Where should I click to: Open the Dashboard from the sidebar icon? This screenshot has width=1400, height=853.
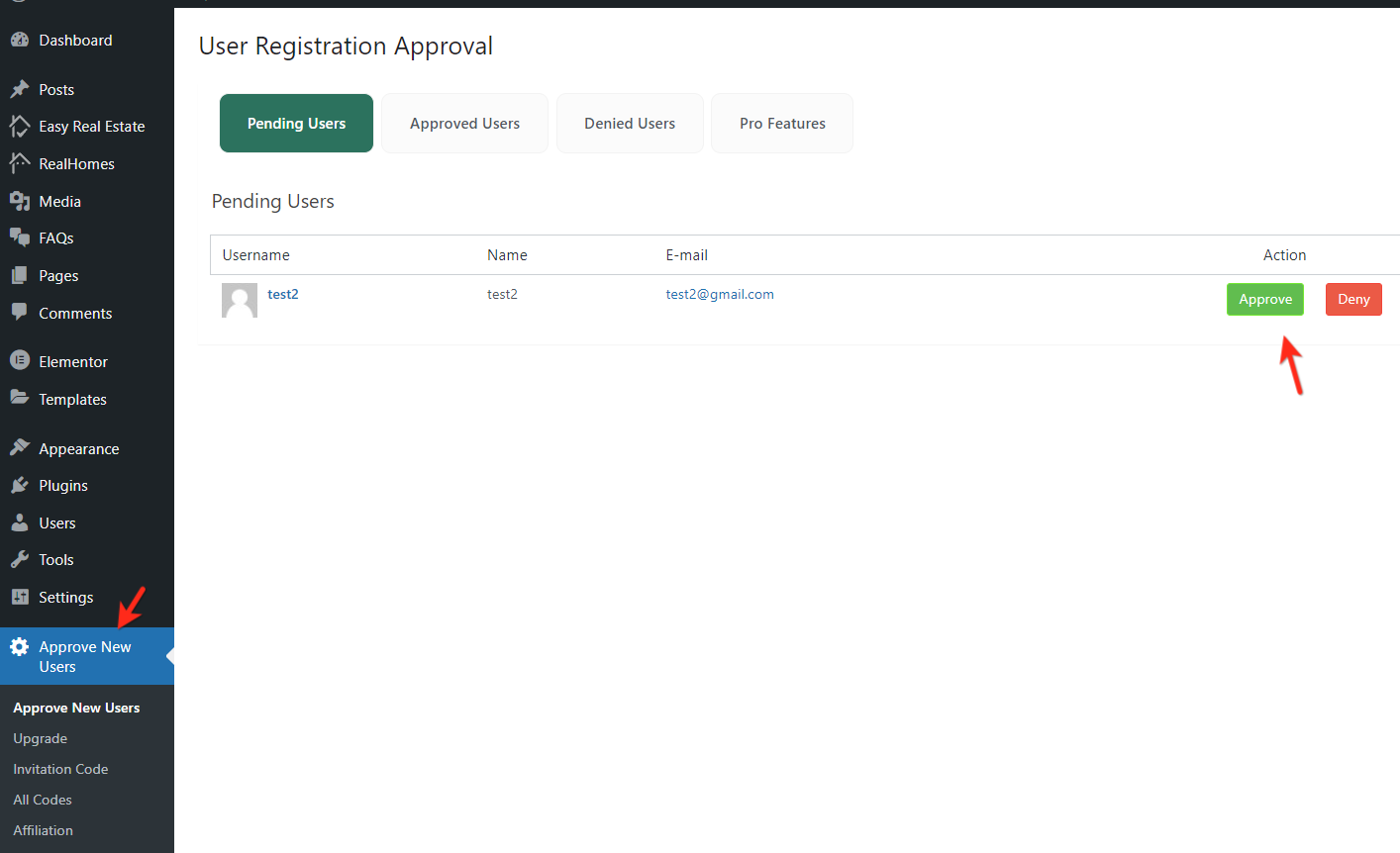tap(21, 40)
